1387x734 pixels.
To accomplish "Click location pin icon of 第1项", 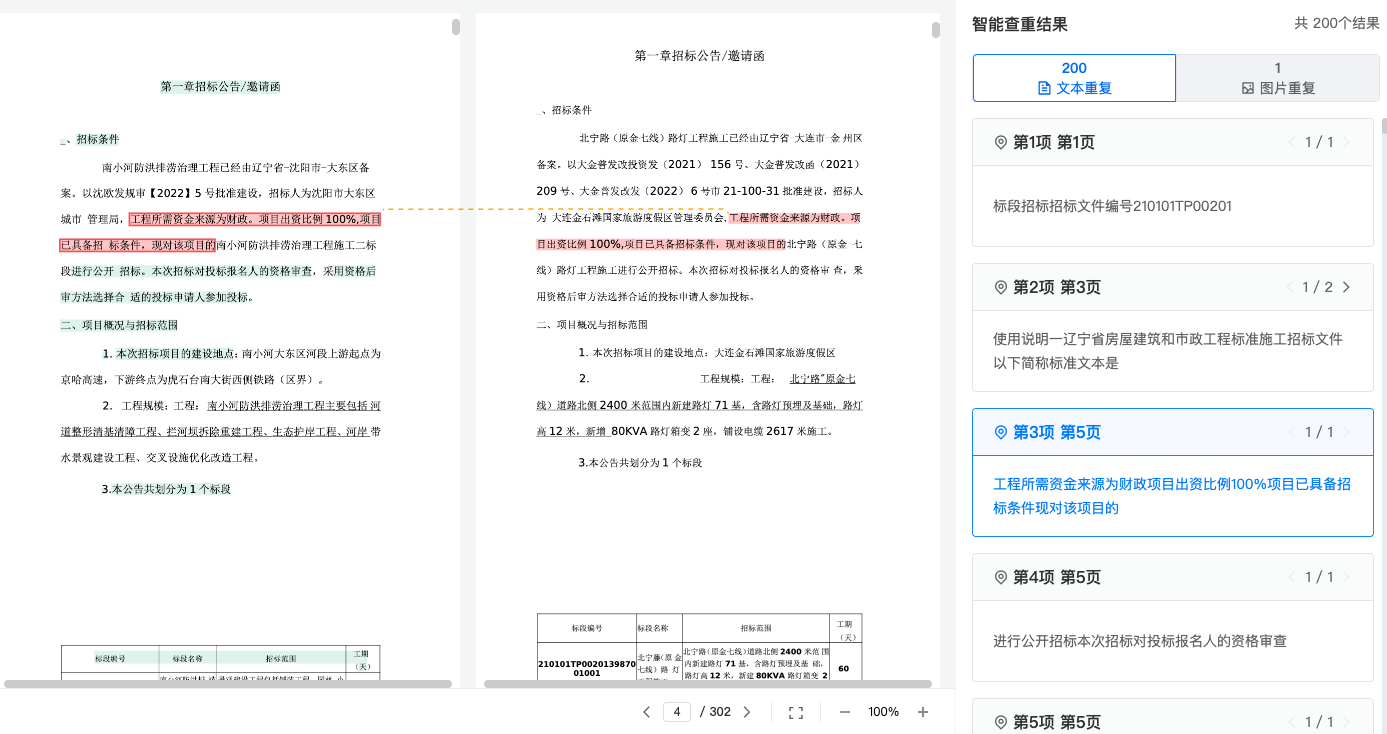I will [1000, 142].
